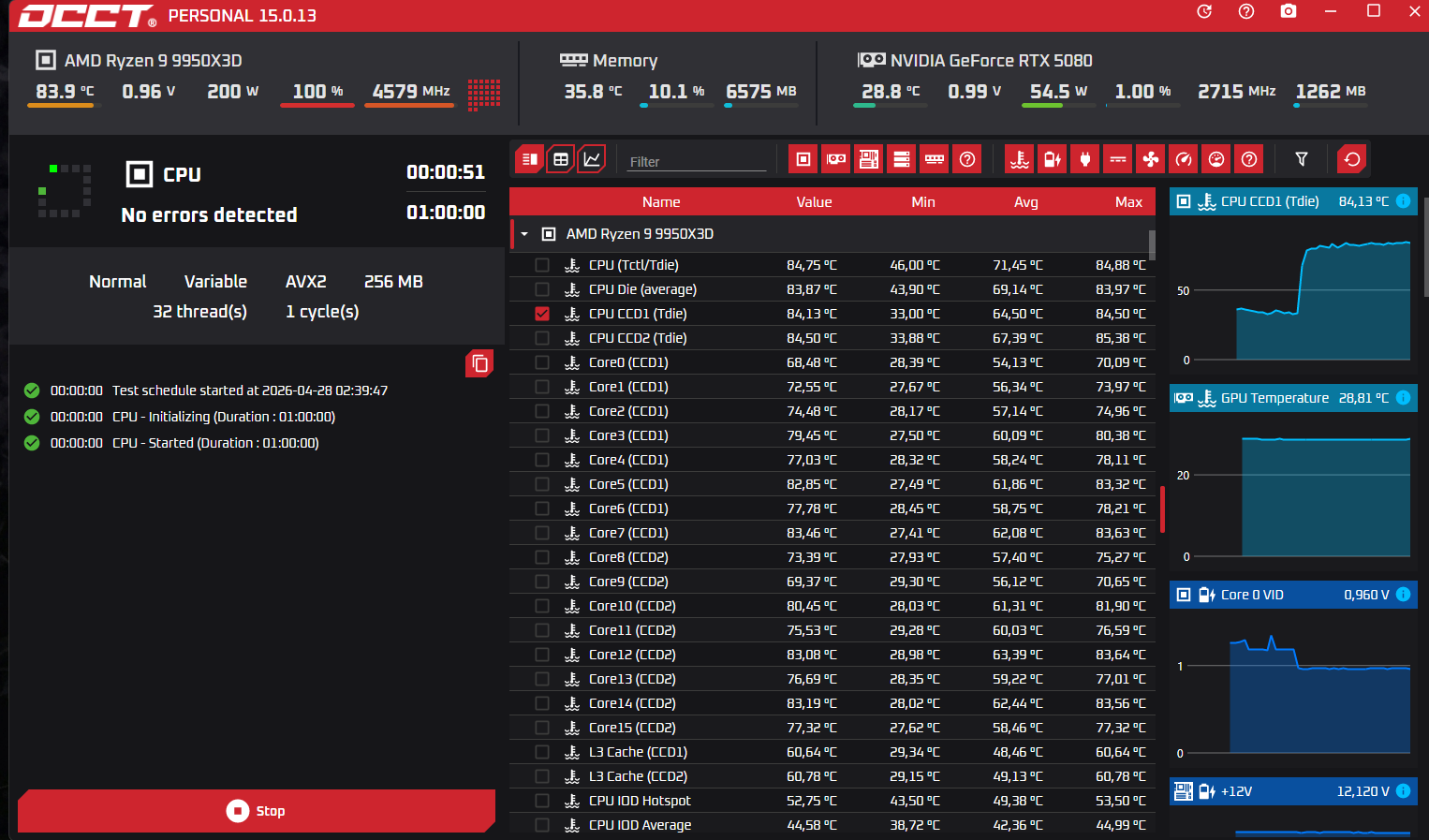
Task: Show info for the Core 0 VID graph
Action: tap(1404, 594)
